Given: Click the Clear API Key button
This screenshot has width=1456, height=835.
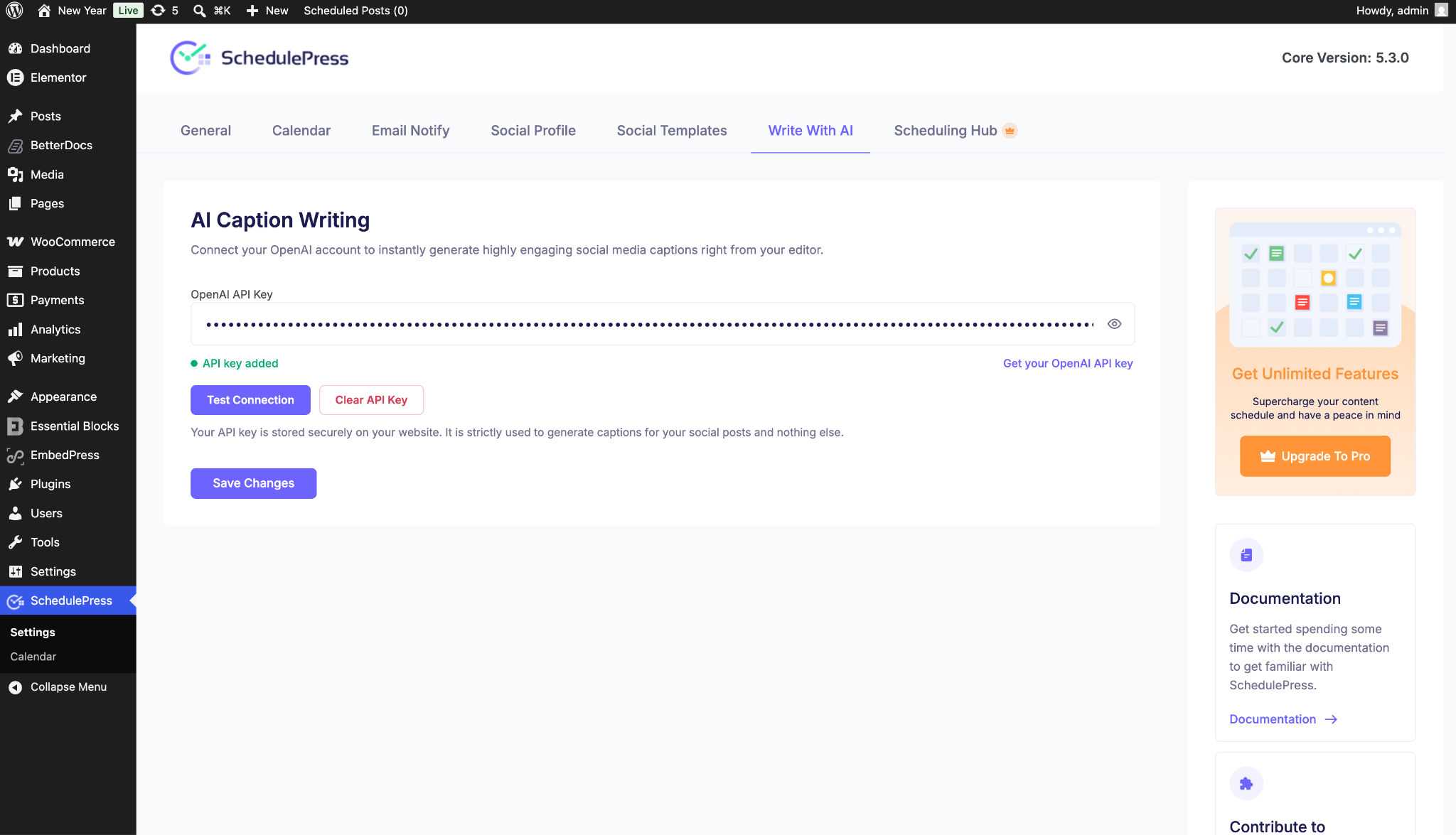Looking at the screenshot, I should 371,400.
